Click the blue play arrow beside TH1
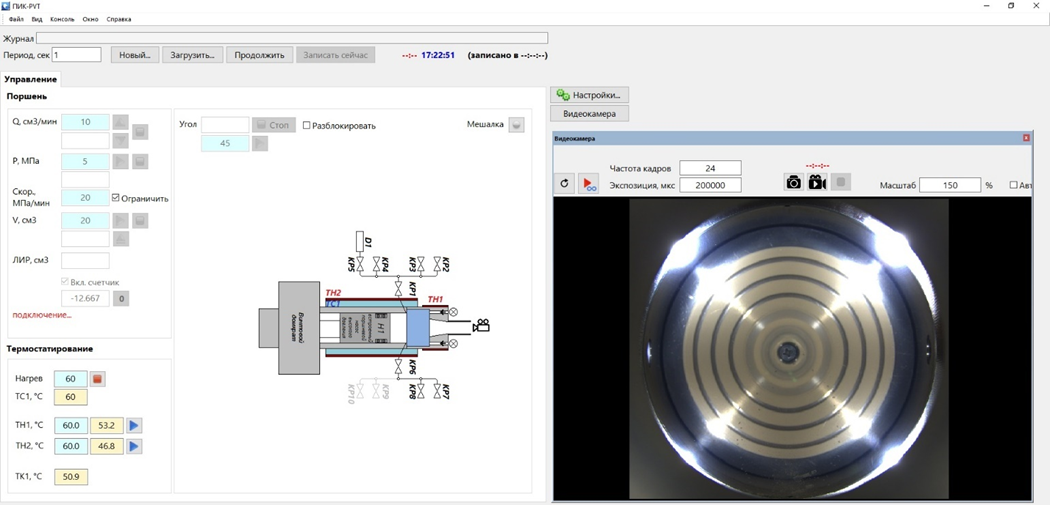Screen dimensions: 1050x505 tap(134, 426)
